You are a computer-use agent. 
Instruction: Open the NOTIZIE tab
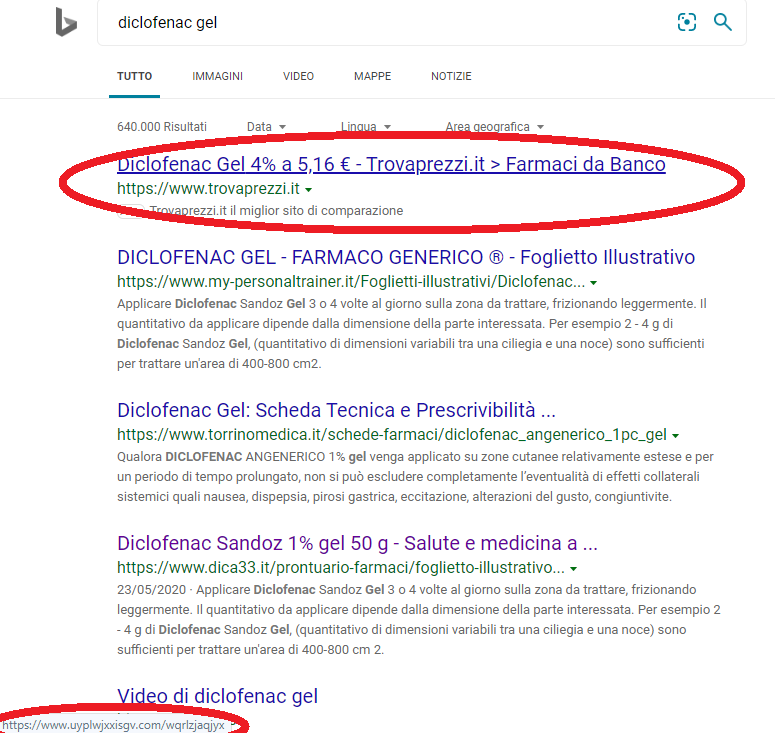451,76
